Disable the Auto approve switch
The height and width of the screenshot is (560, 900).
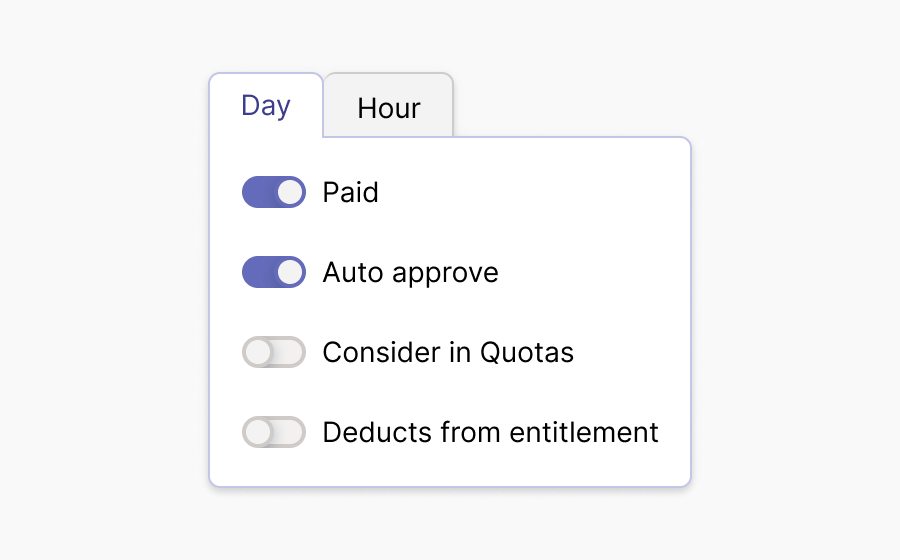coord(273,272)
